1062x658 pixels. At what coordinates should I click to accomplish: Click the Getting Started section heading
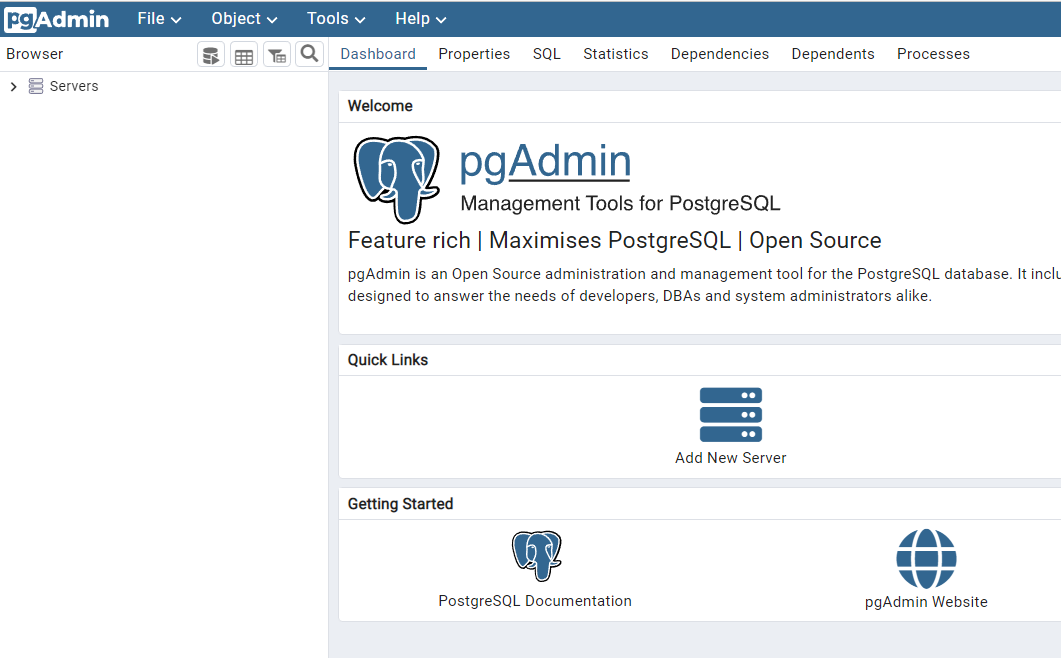(x=400, y=504)
